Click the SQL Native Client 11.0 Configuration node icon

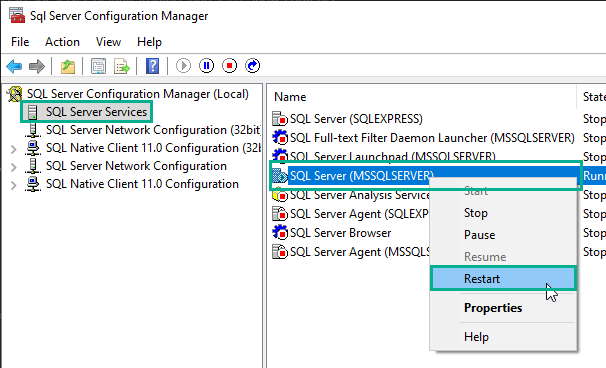pyautogui.click(x=33, y=184)
